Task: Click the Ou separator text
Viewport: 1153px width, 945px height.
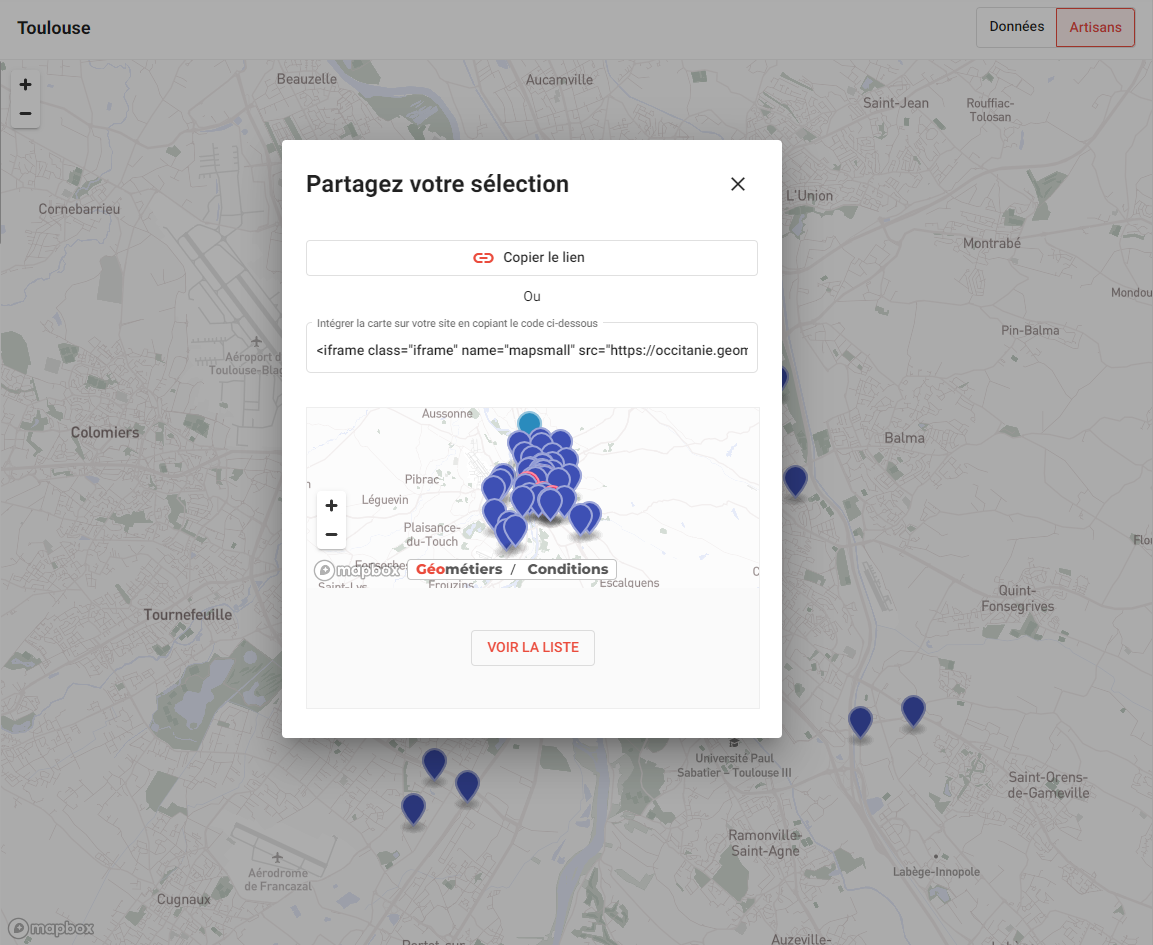Action: tap(532, 296)
